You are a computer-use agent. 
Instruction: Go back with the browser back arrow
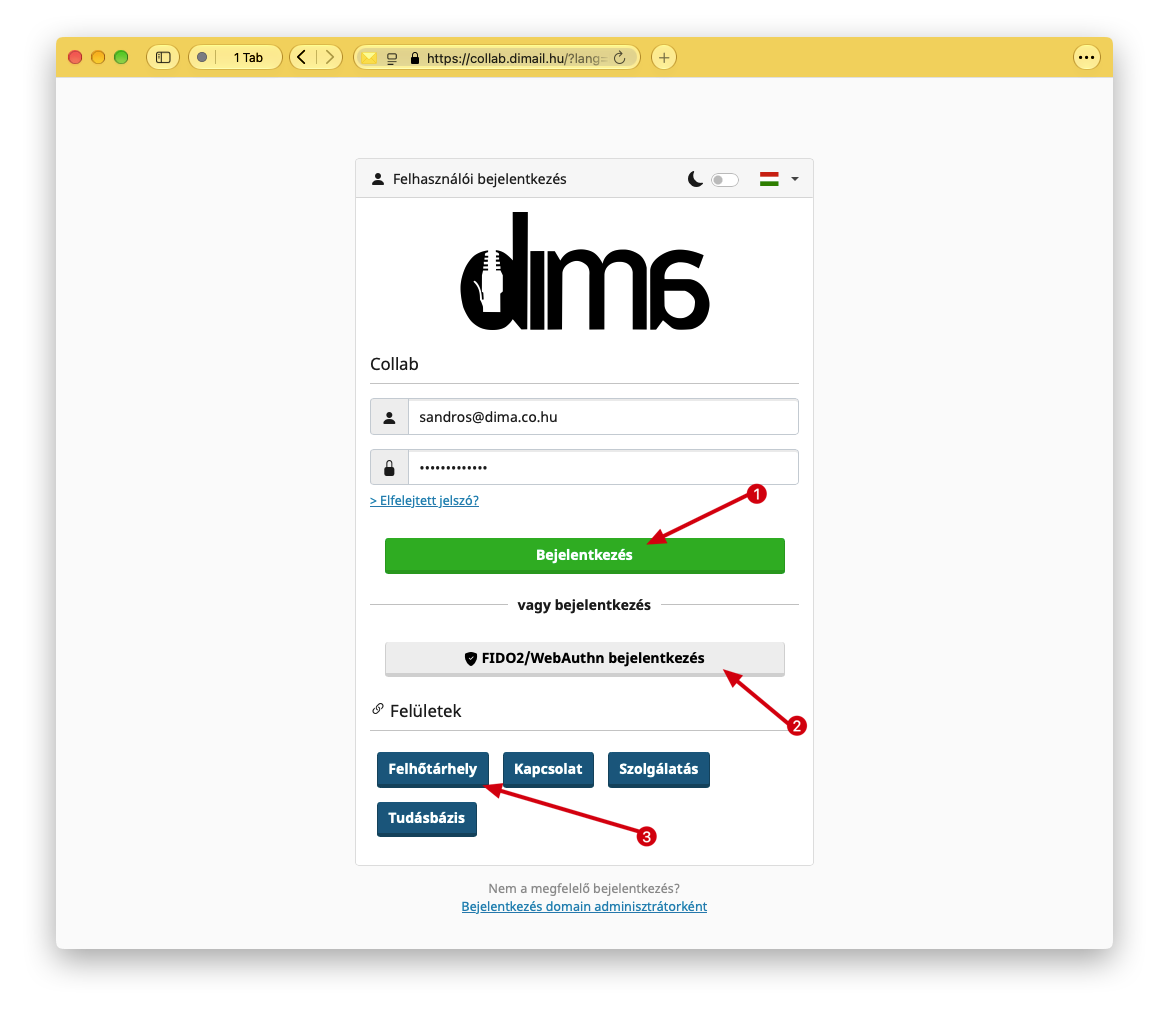click(302, 57)
